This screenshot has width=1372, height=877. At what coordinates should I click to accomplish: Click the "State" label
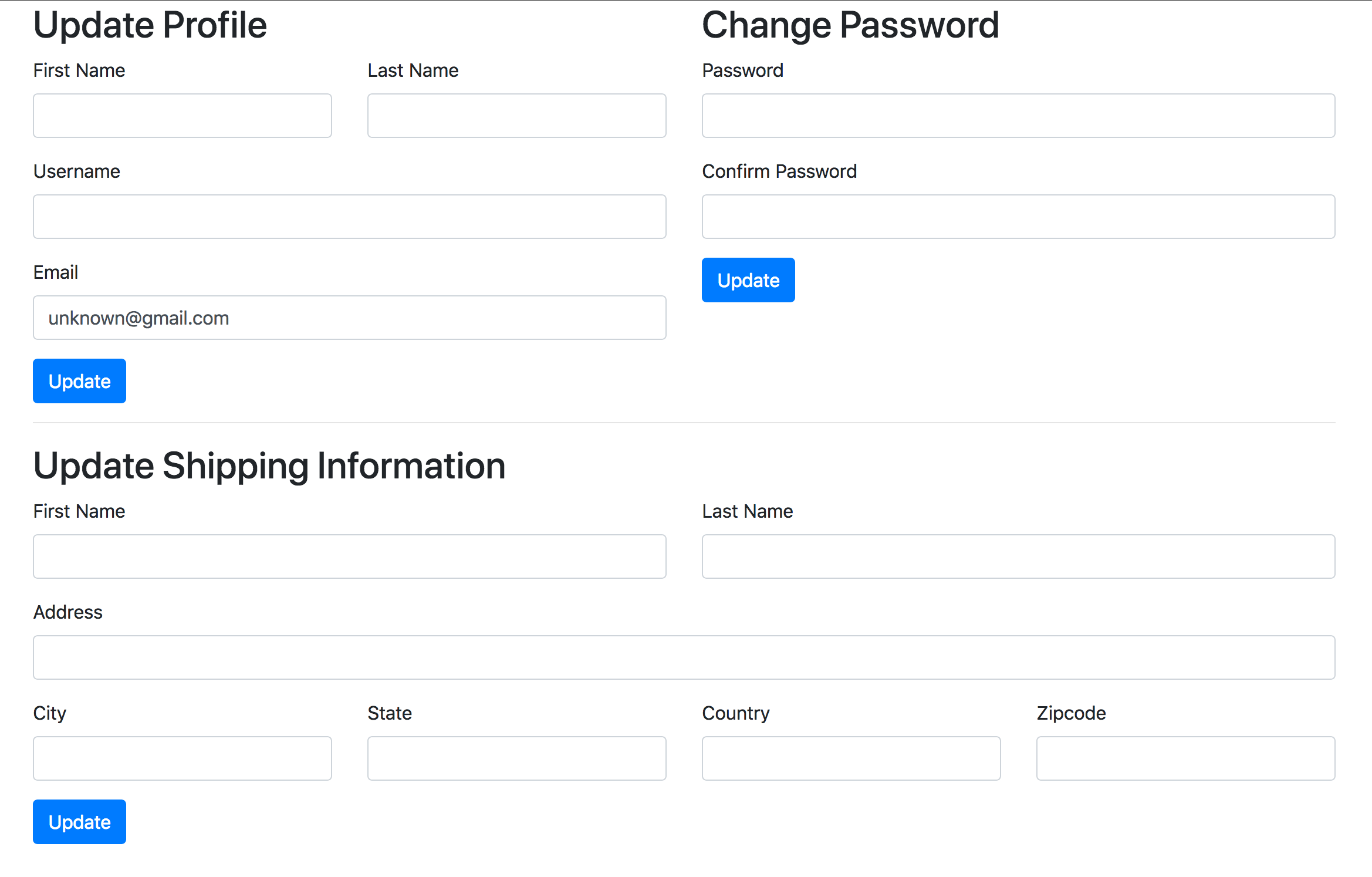[390, 713]
